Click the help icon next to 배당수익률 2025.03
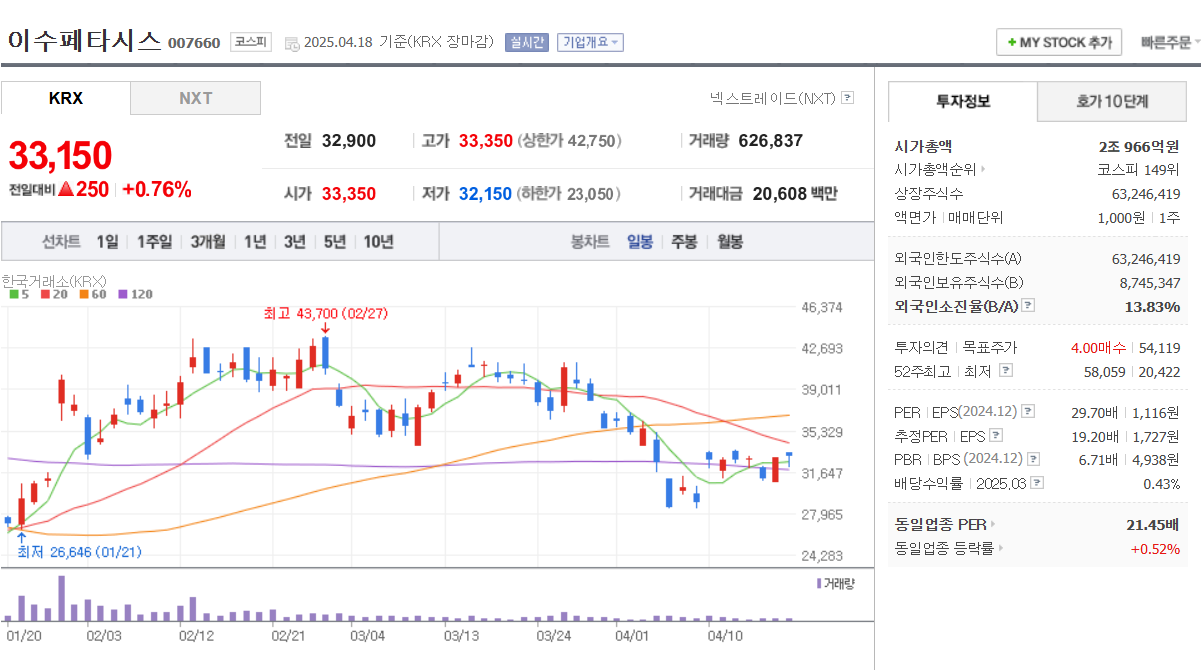Viewport: 1202px width, 670px height. coord(1037,483)
